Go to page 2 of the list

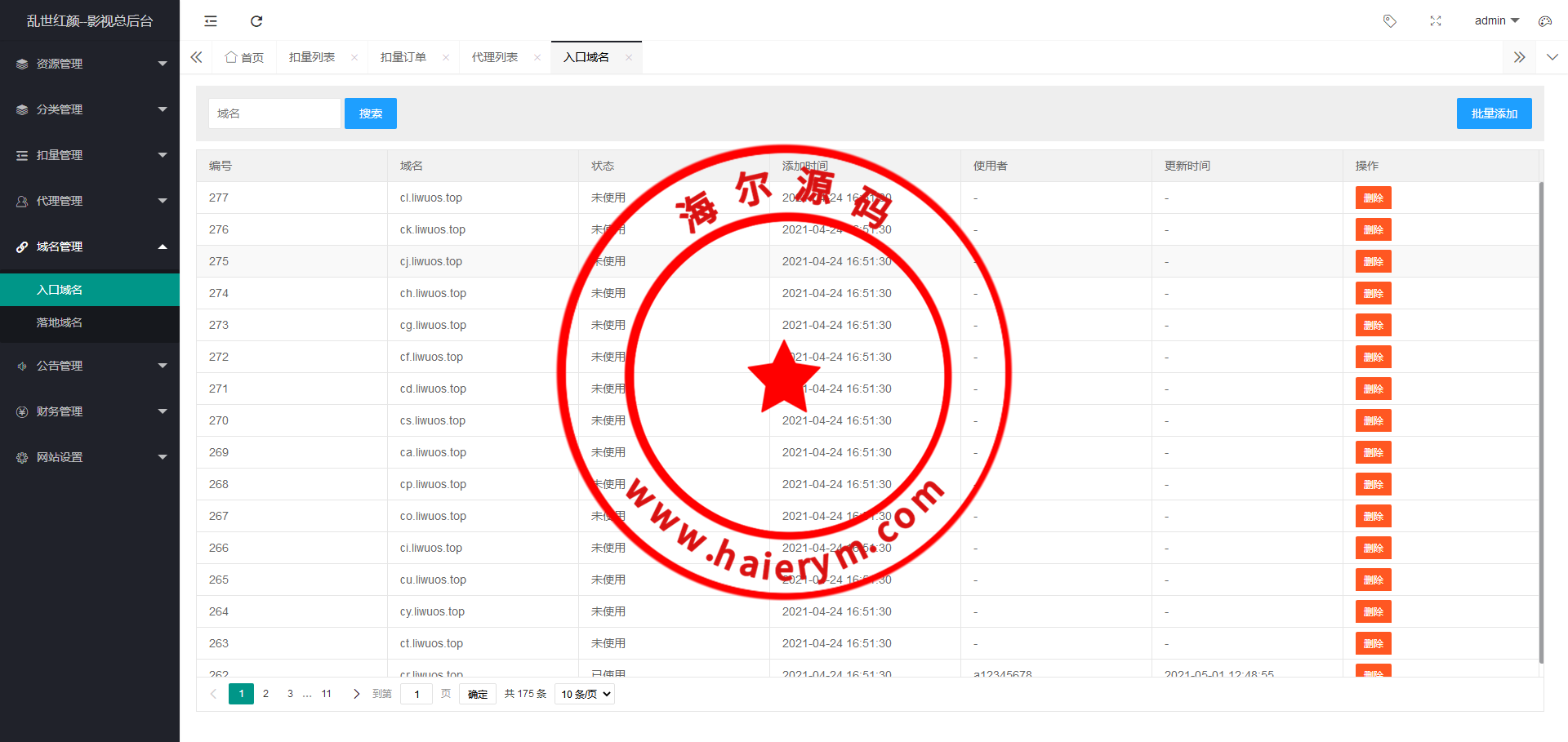265,694
